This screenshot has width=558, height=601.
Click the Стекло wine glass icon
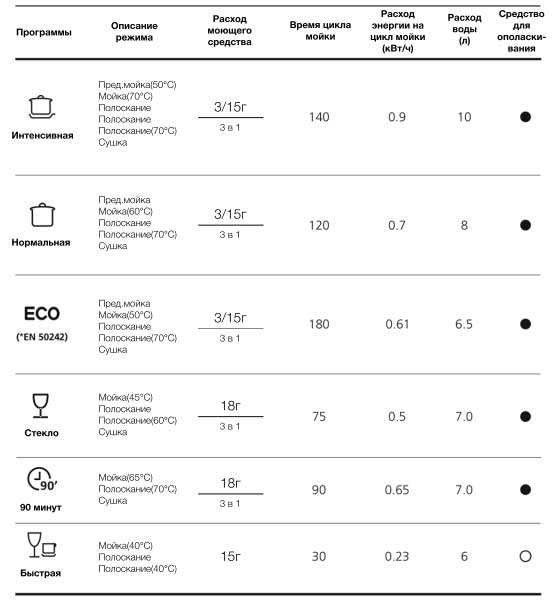41,405
